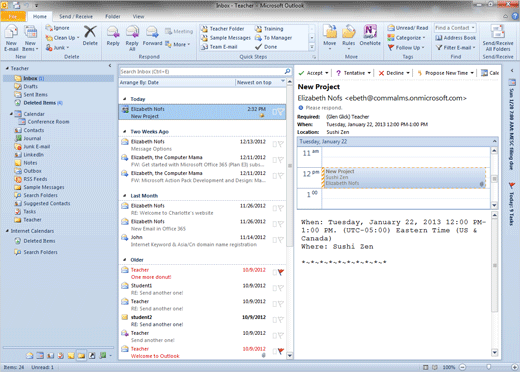The width and height of the screenshot is (520, 372).
Task: Collapse the Internet Calendars tree node
Action: (x=7, y=231)
